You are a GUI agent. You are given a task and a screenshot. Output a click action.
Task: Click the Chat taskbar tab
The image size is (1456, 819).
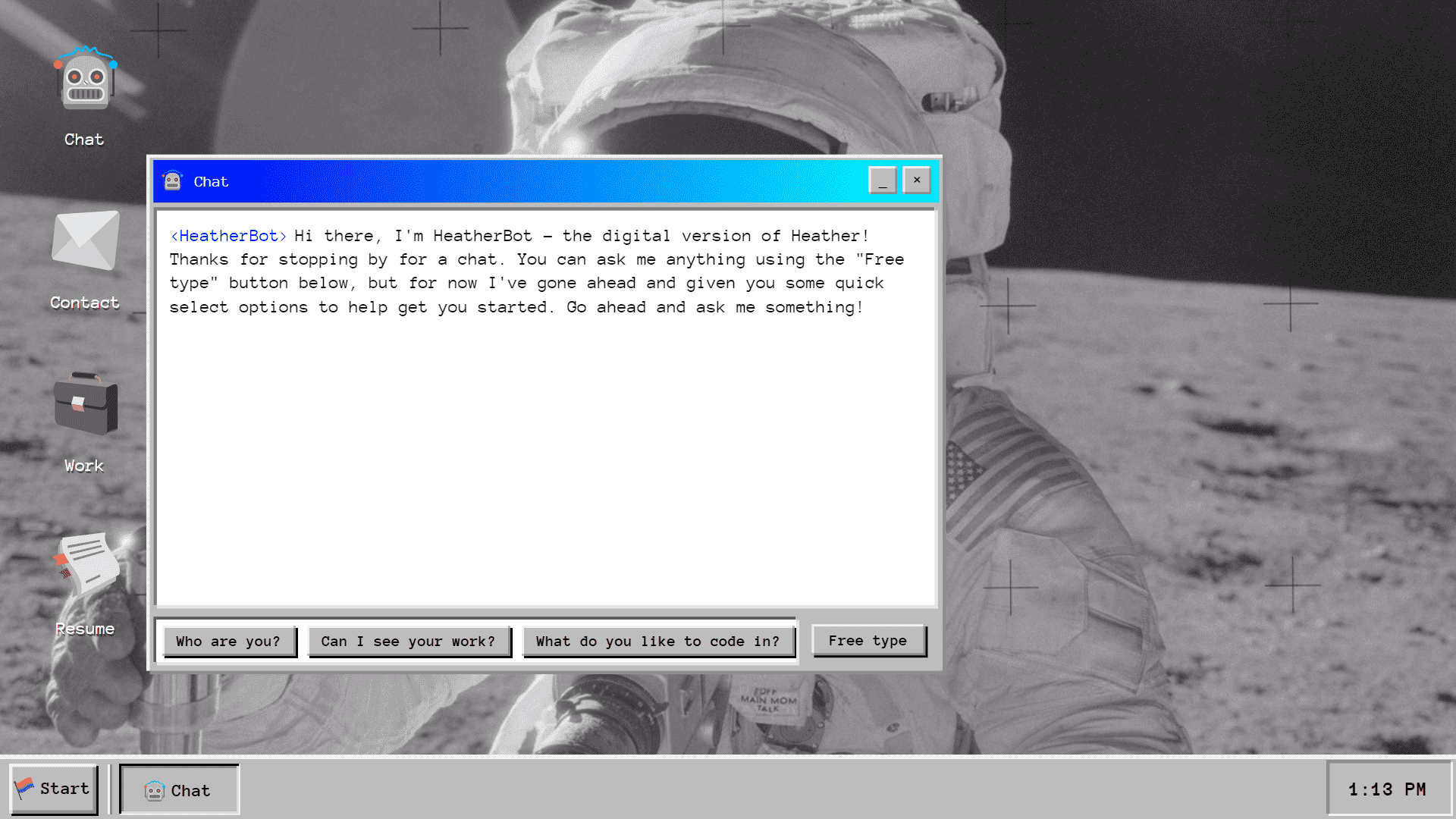pyautogui.click(x=179, y=789)
